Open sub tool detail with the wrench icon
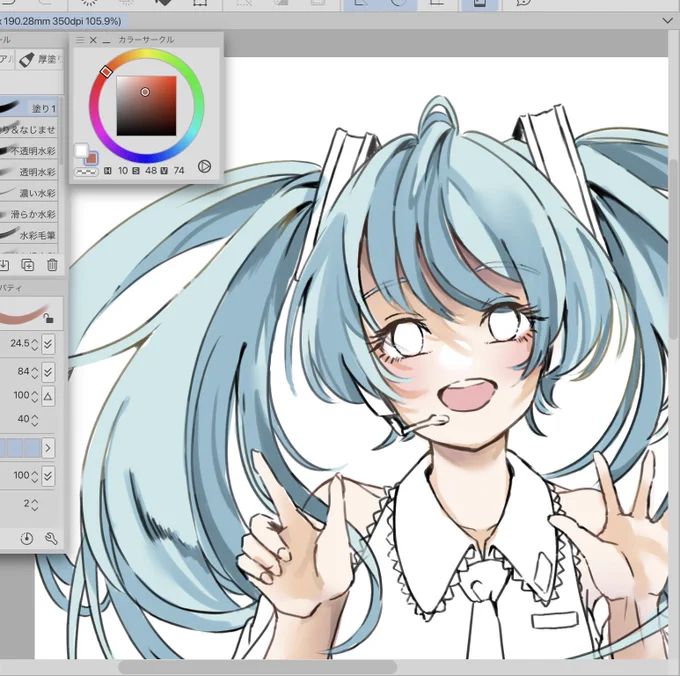The width and height of the screenshot is (680, 676). [52, 538]
